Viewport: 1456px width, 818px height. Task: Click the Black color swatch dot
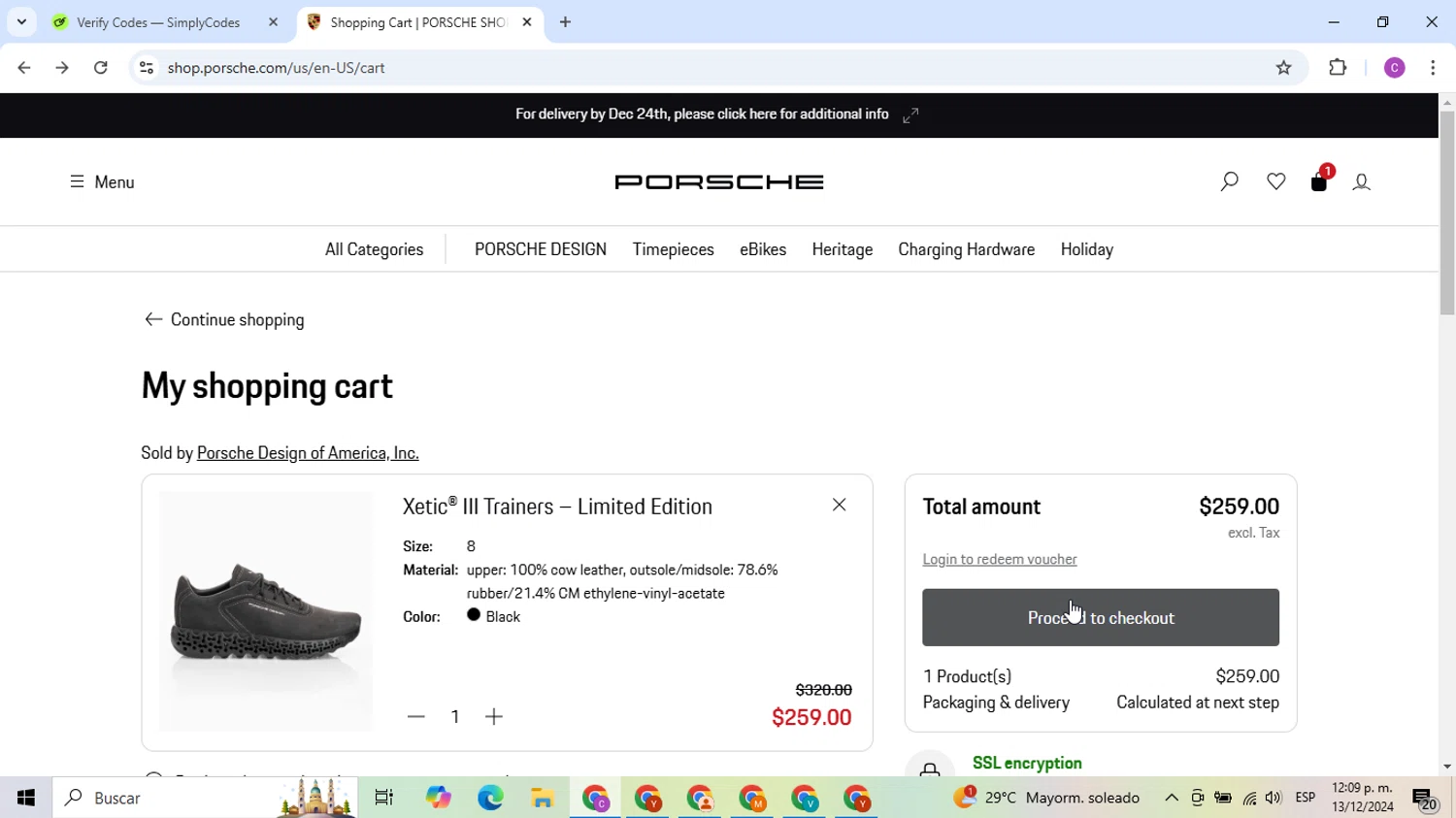(x=474, y=615)
